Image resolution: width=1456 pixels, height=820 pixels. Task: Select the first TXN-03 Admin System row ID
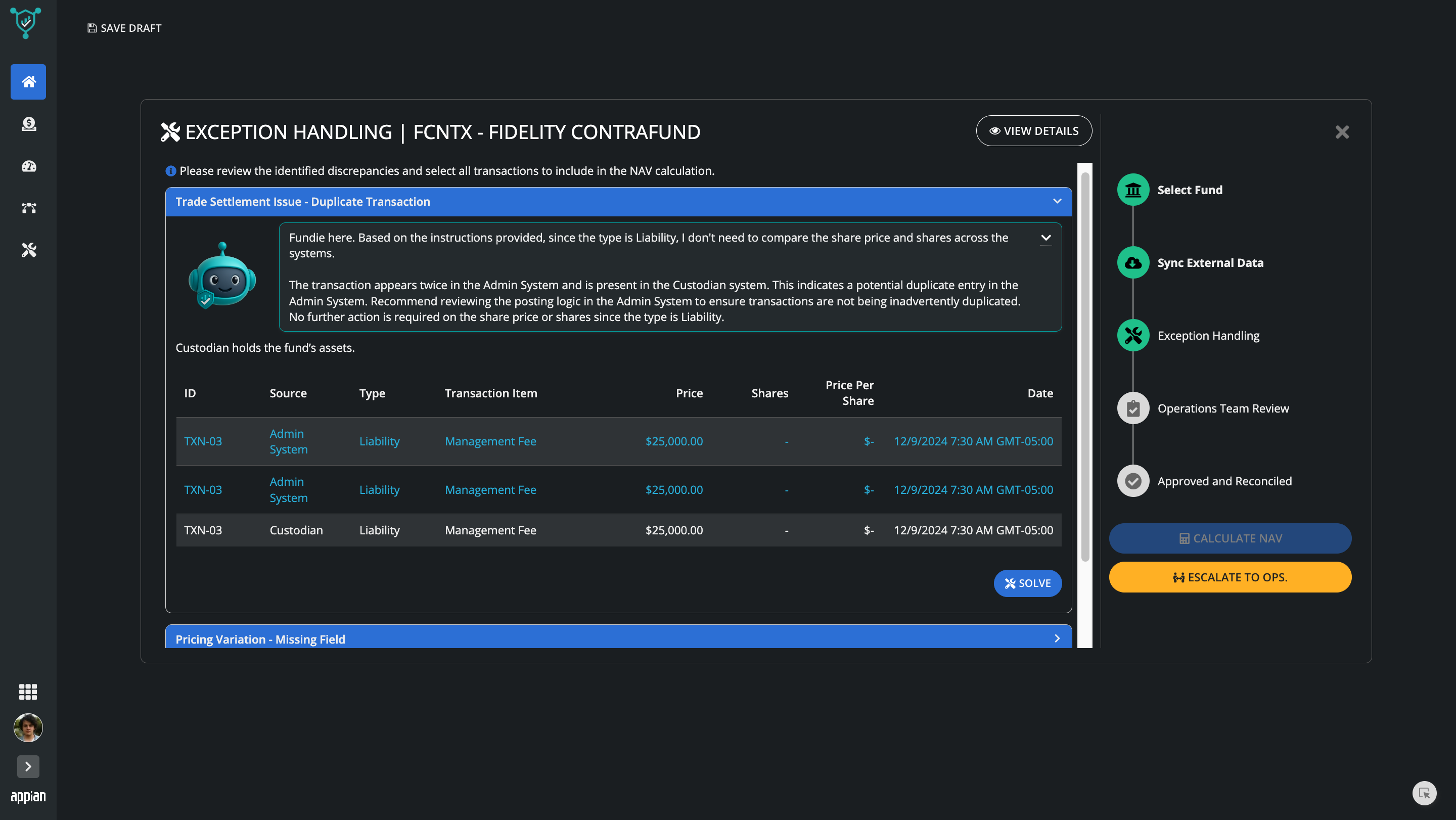tap(203, 441)
